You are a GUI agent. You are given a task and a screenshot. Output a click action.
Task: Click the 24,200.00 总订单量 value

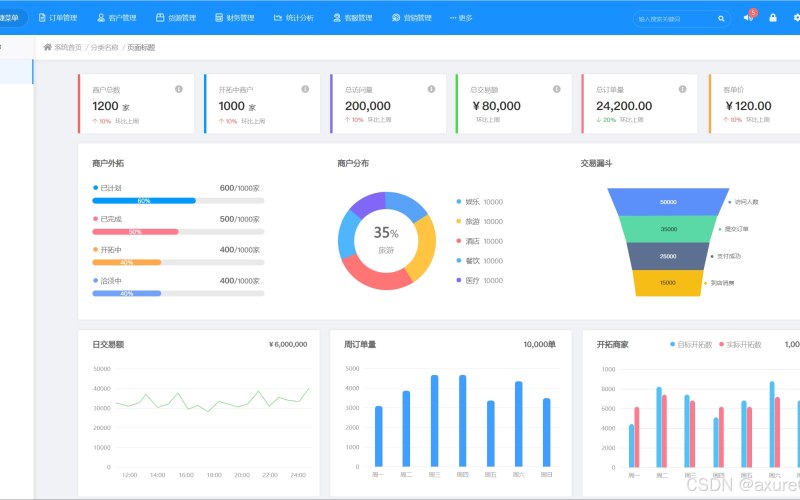[624, 106]
